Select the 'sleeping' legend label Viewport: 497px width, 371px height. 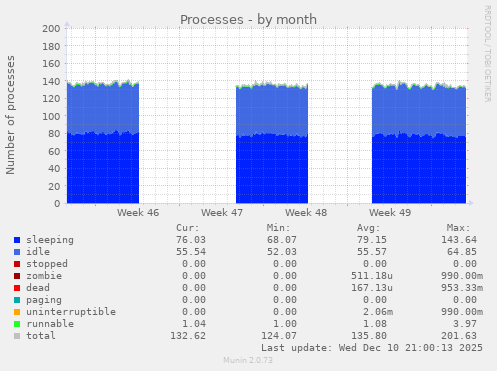pyautogui.click(x=50, y=240)
